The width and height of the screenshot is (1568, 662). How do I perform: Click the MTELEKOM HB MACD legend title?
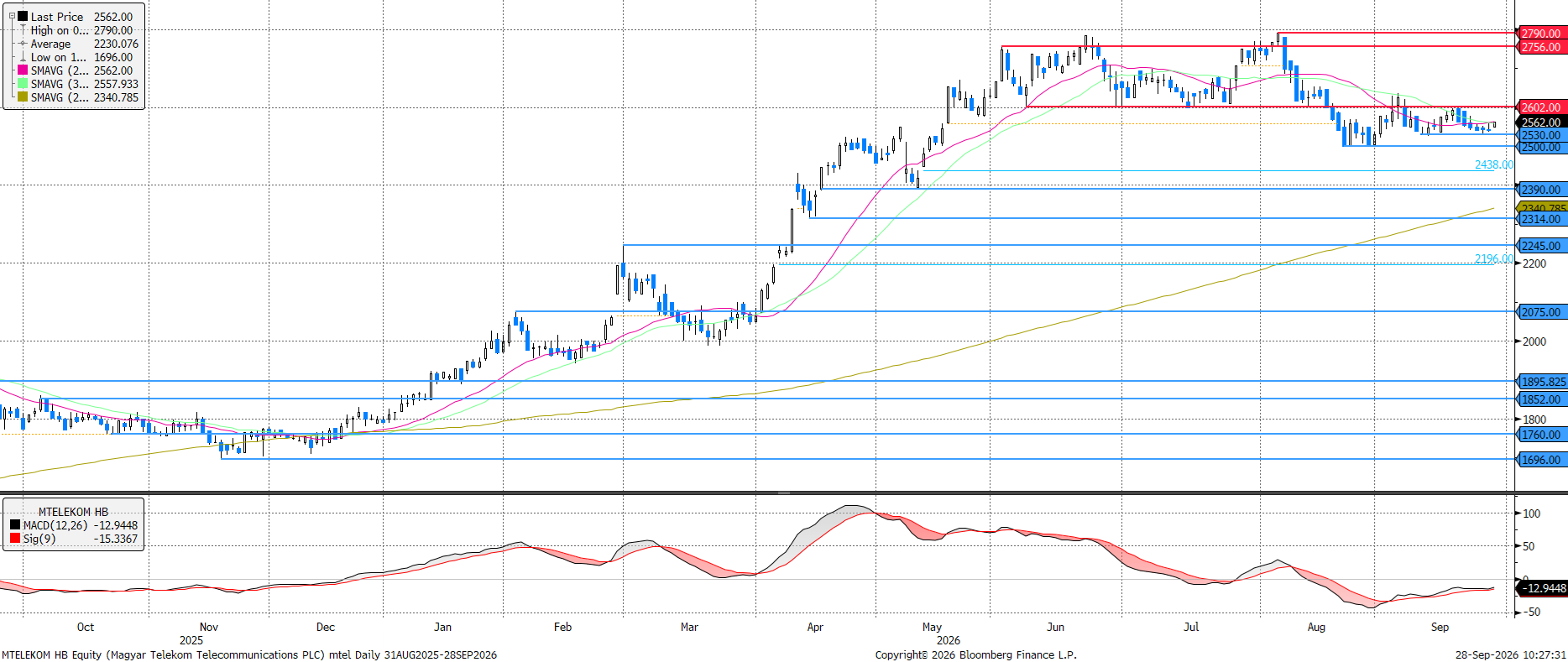[73, 512]
